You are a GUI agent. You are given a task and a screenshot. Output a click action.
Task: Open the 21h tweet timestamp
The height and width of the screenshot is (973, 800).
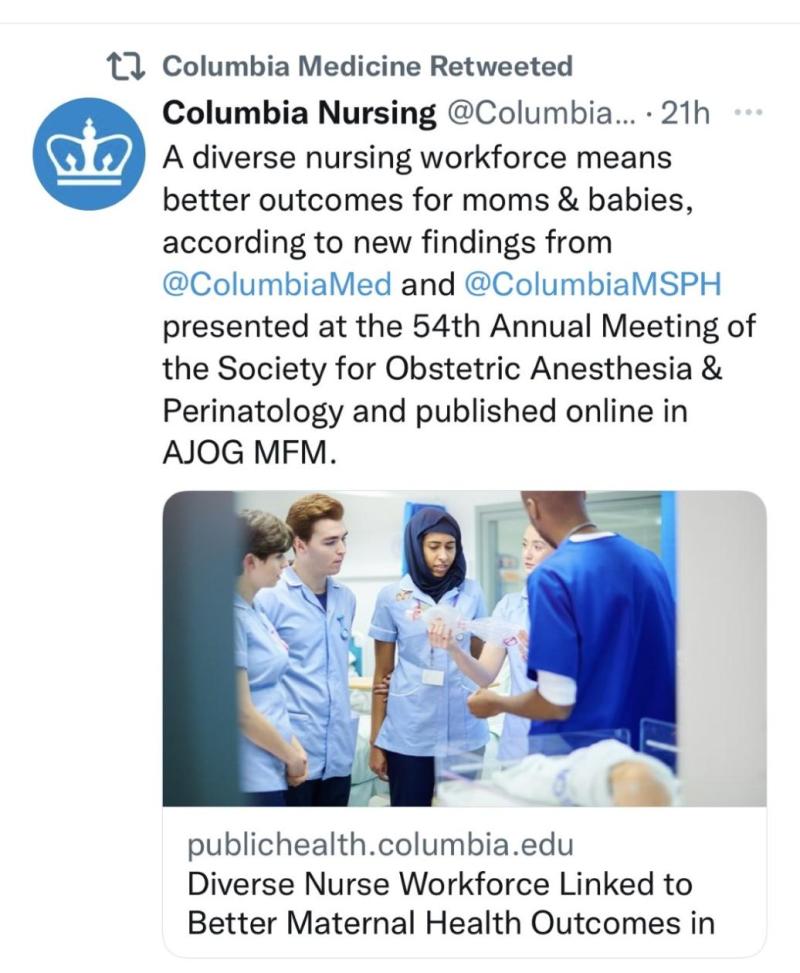pyautogui.click(x=685, y=113)
